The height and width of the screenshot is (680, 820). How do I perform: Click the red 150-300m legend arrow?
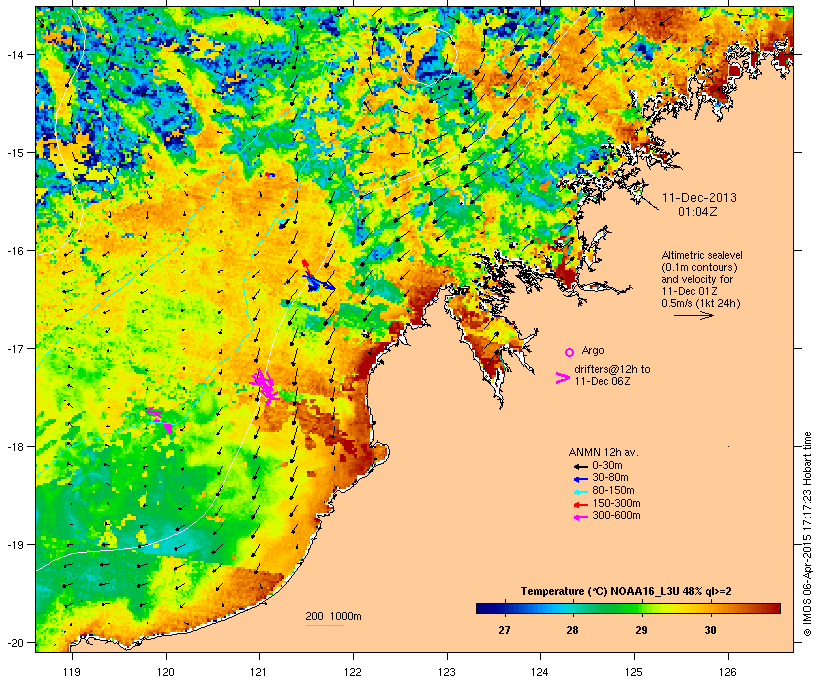[x=581, y=505]
